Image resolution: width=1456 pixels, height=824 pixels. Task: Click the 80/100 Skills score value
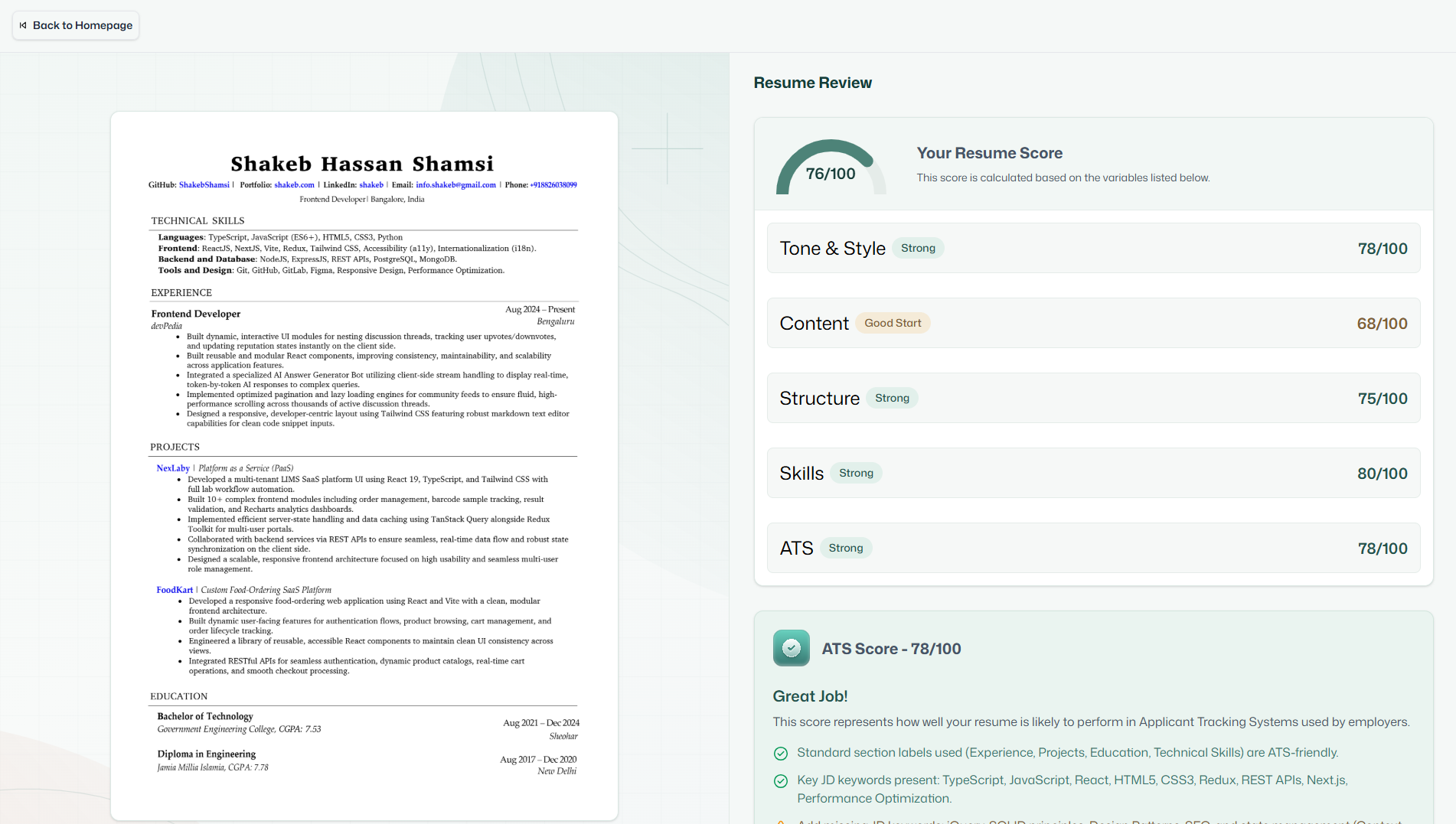(x=1382, y=474)
